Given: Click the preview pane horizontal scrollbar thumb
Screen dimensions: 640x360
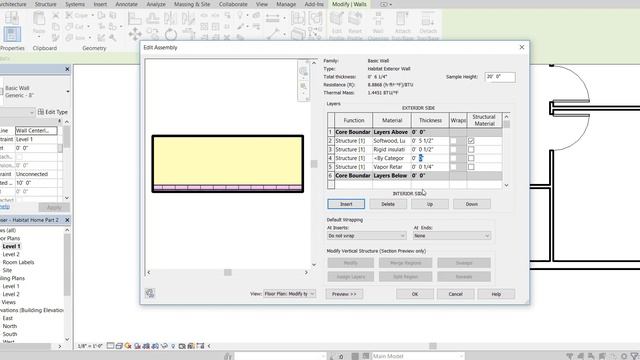Looking at the screenshot, I should [228, 272].
